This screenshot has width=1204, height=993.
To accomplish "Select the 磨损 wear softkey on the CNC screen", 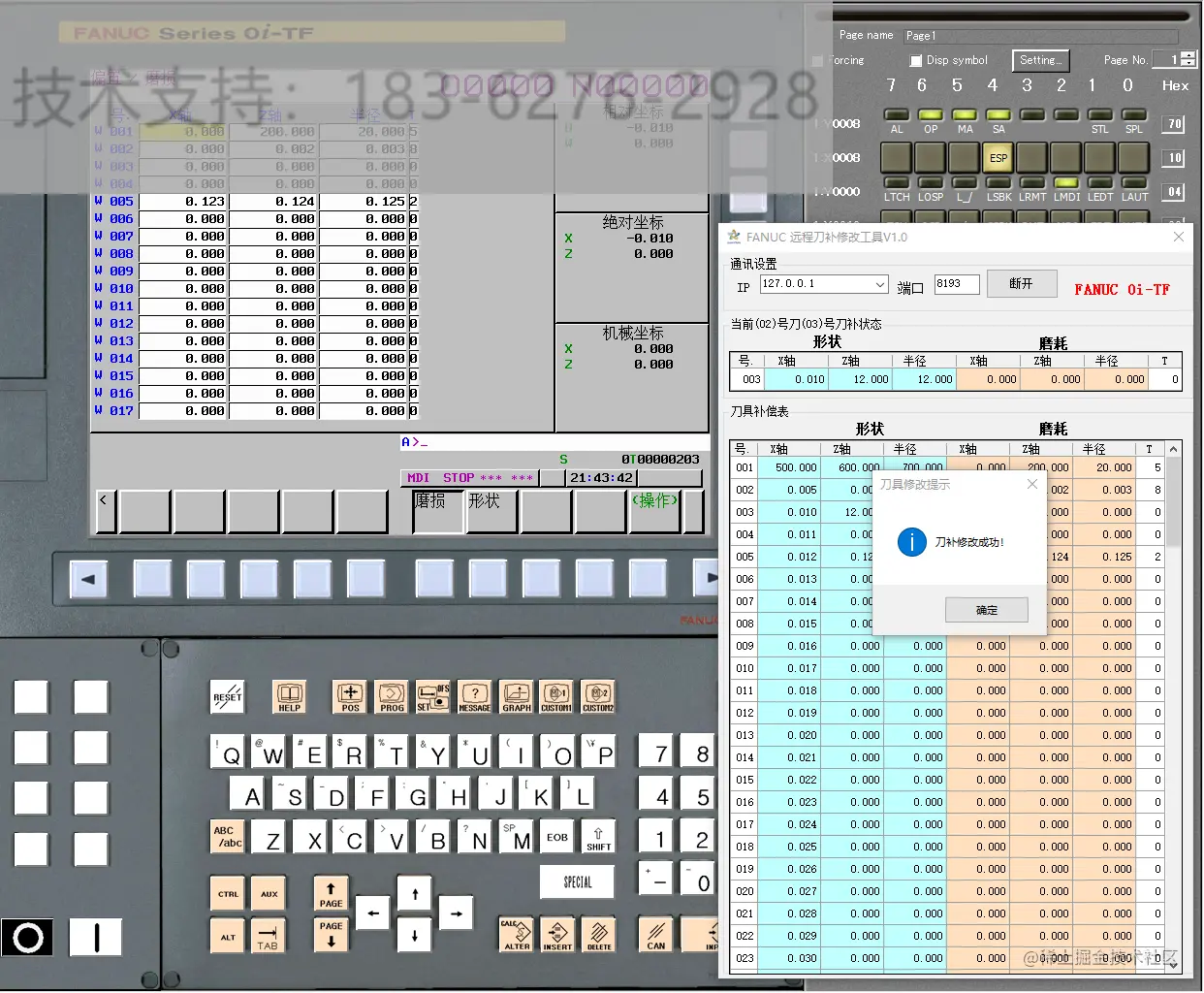I will (x=437, y=511).
